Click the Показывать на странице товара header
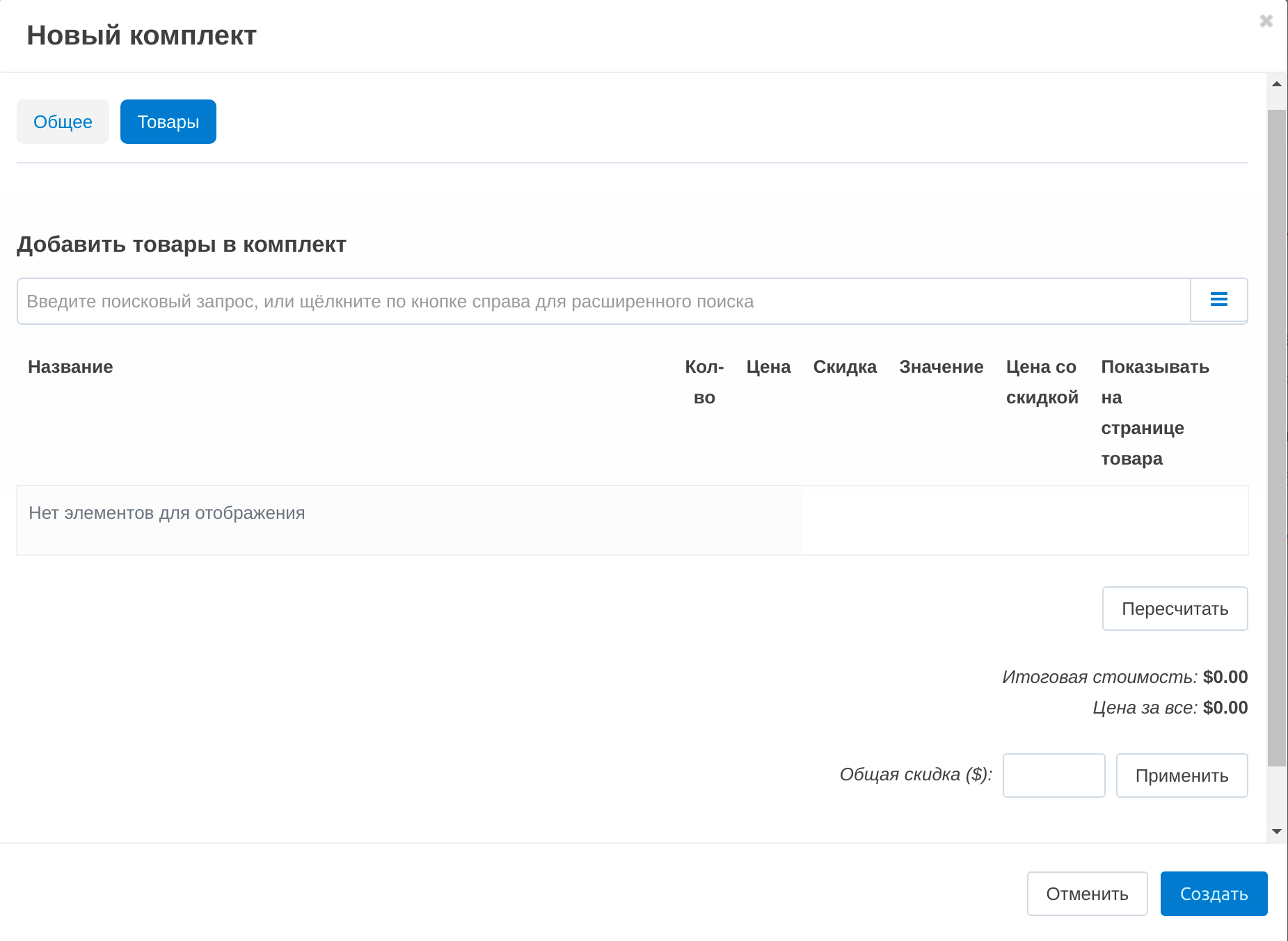This screenshot has height=941, width=1288. [x=1154, y=412]
